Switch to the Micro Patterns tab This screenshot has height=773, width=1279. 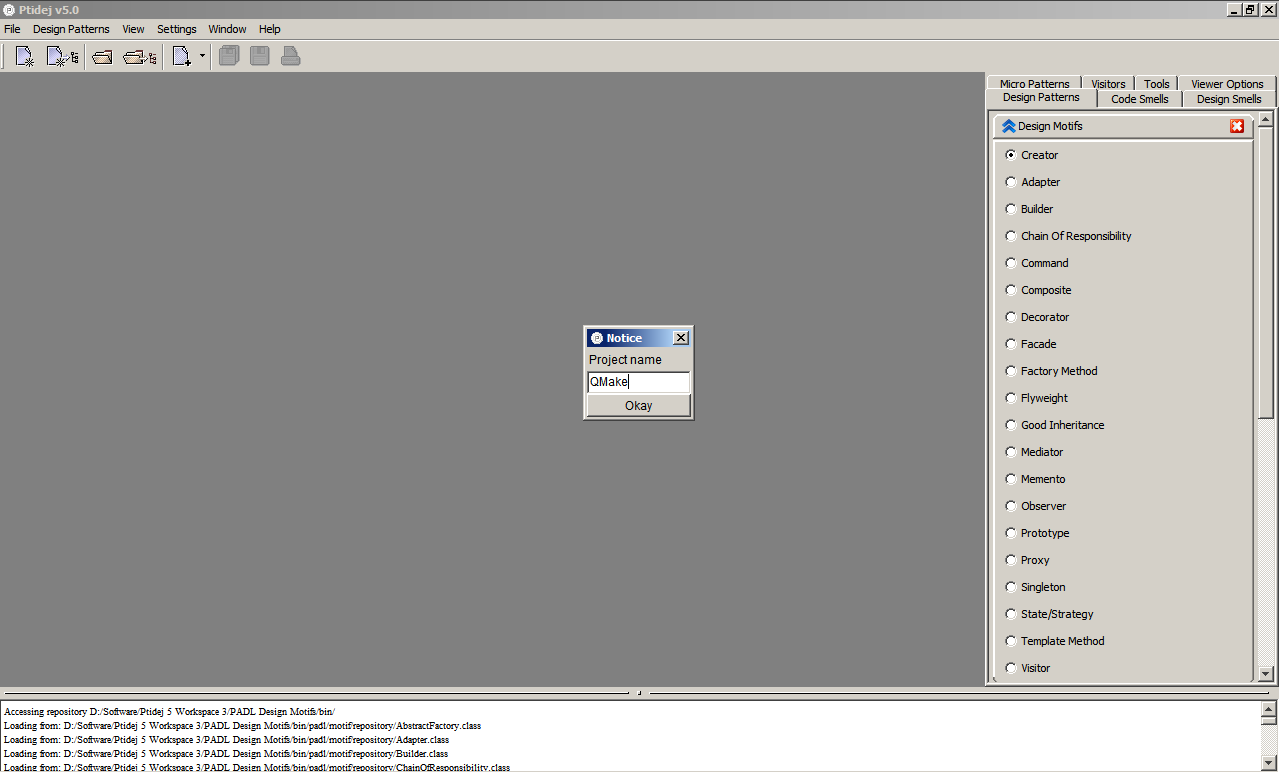[1034, 84]
